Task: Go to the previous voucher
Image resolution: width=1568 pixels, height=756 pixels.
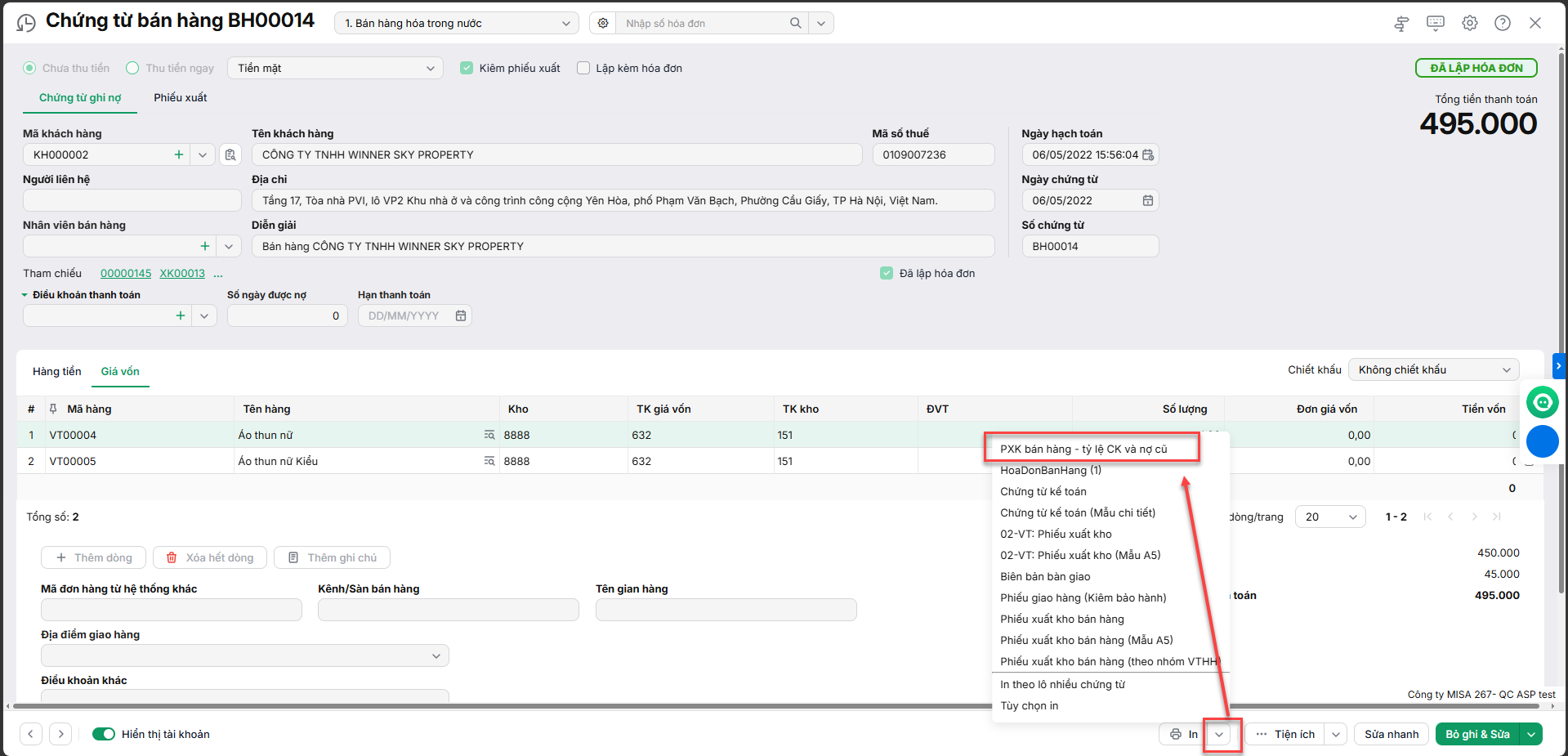Action: (x=31, y=734)
